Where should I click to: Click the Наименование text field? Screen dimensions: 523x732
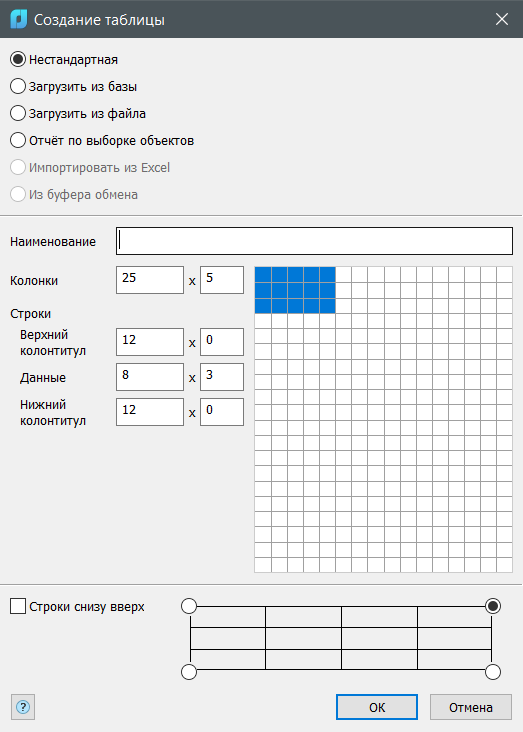tap(314, 241)
